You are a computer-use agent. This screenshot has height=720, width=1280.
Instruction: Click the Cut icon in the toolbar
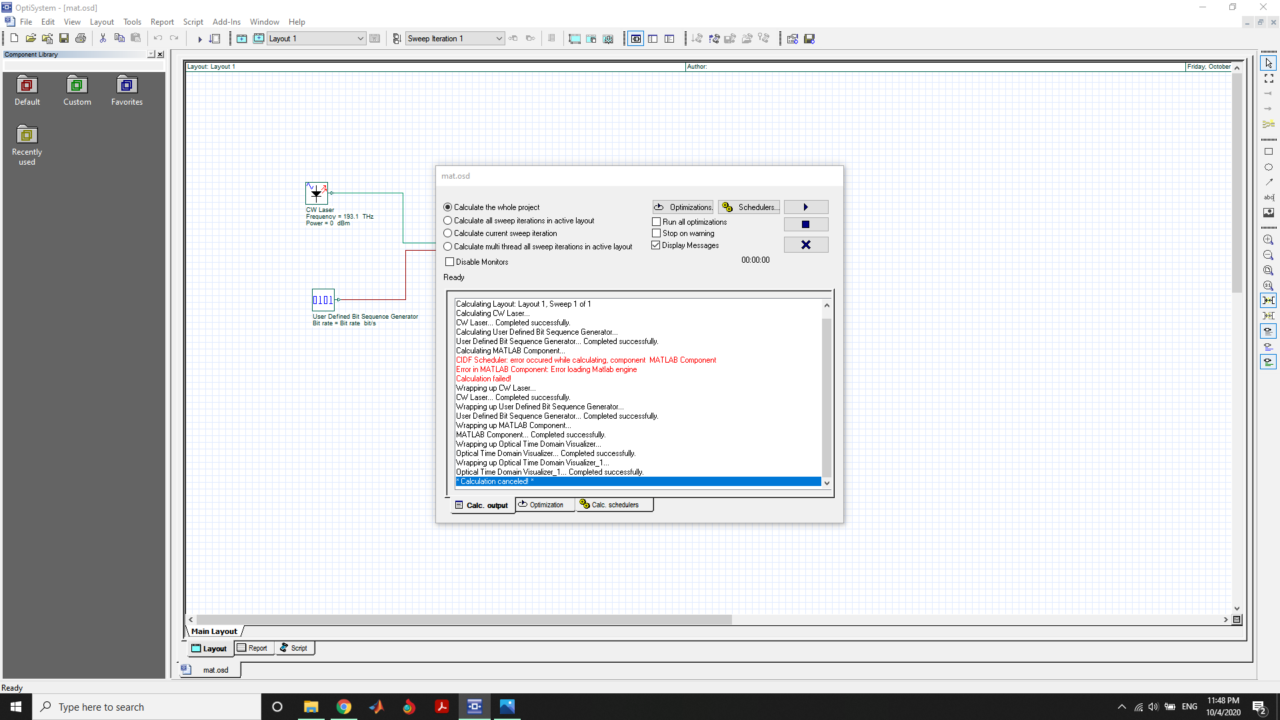(103, 38)
